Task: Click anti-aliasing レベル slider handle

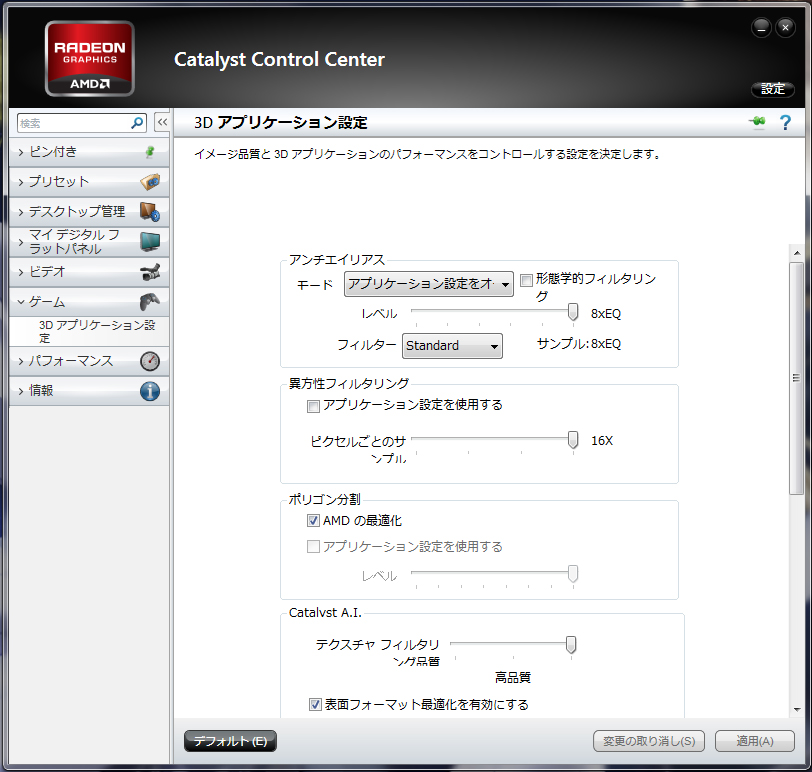Action: pyautogui.click(x=573, y=312)
